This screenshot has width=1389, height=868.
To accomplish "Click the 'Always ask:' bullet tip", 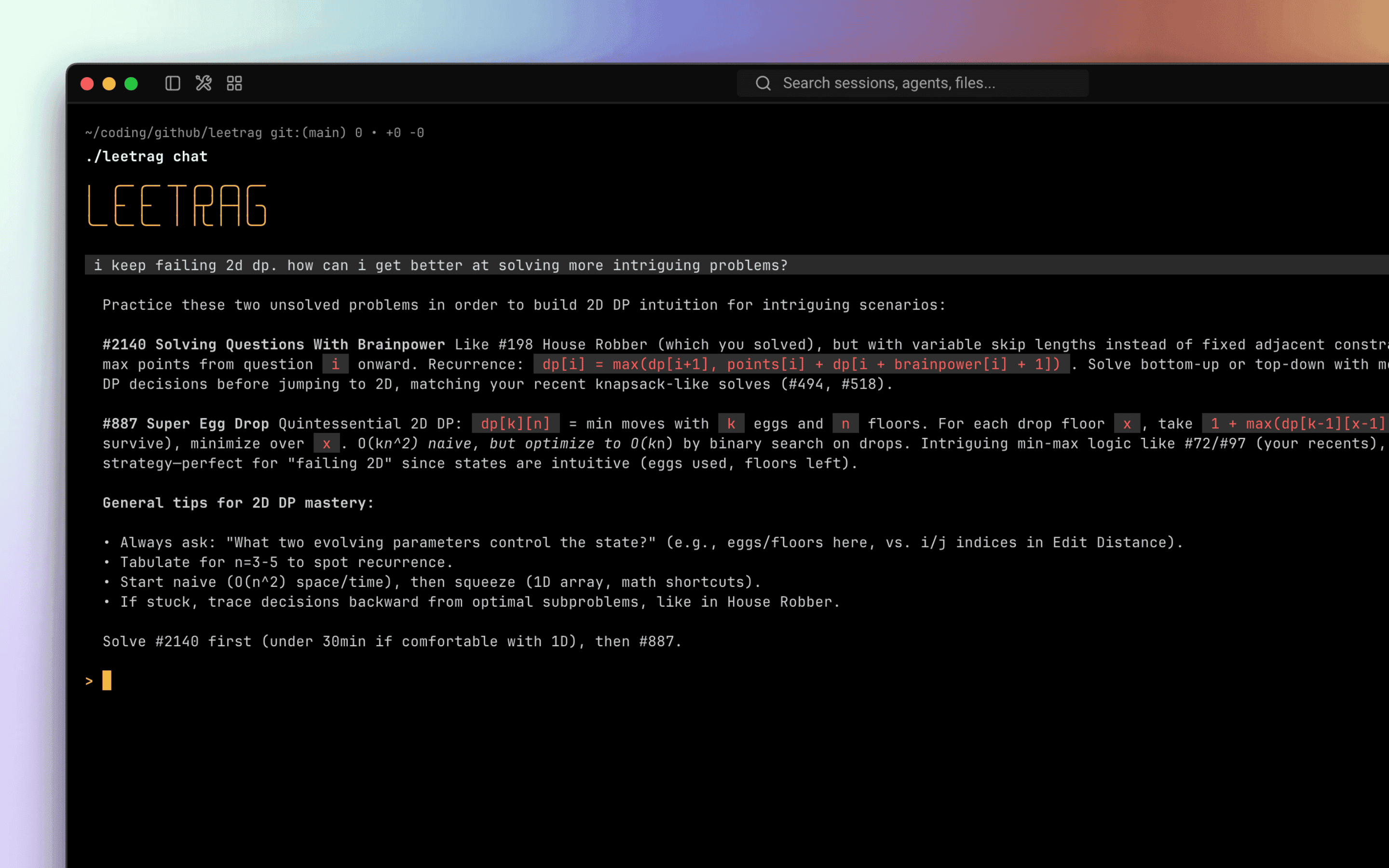I will pyautogui.click(x=643, y=542).
